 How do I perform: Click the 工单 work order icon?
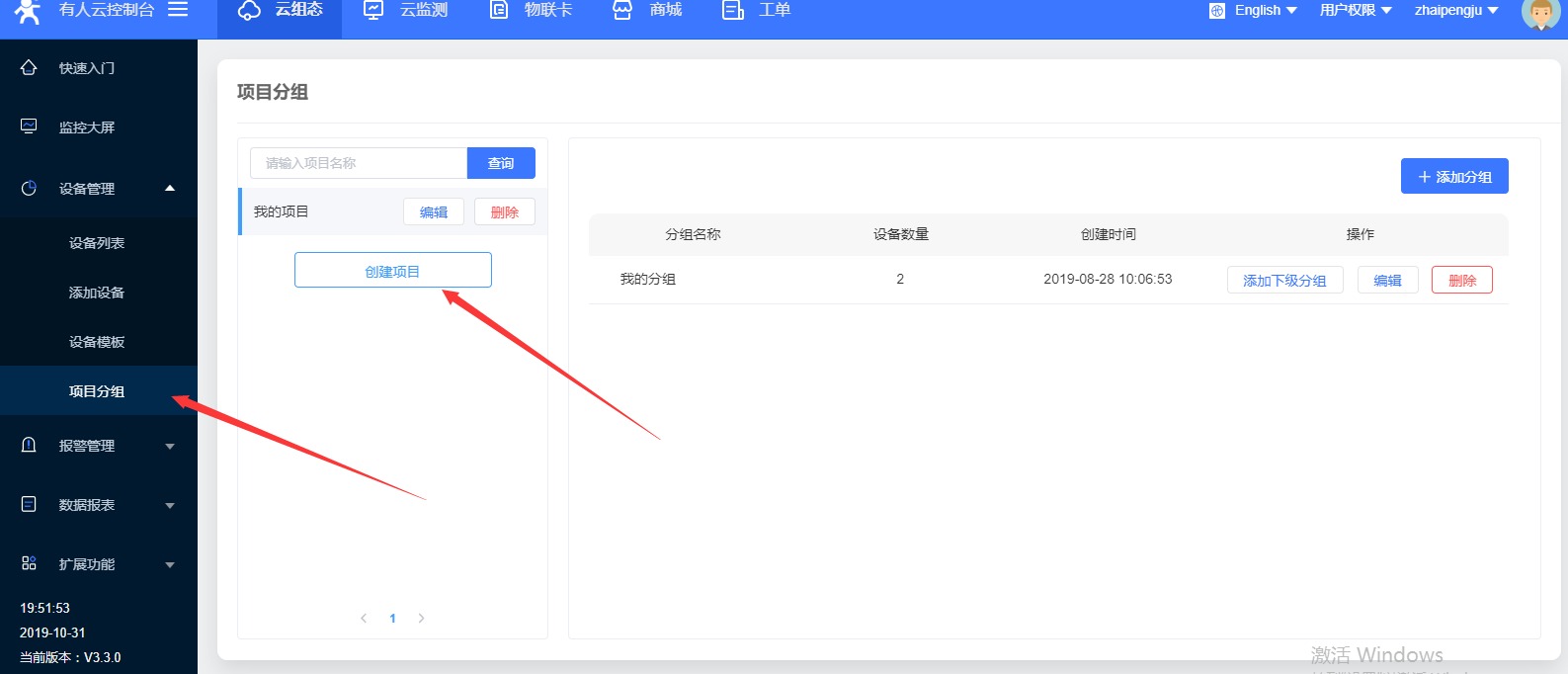(x=733, y=10)
